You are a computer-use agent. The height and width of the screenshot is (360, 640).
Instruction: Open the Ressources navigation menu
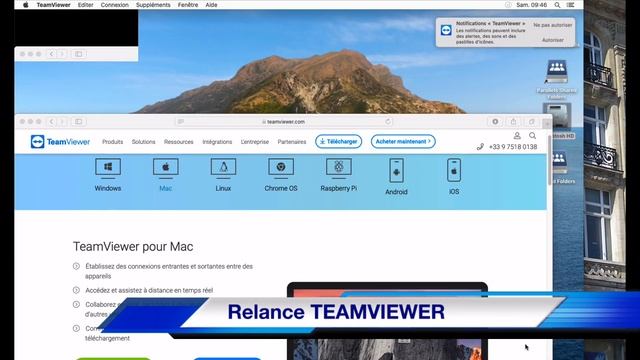tap(179, 142)
